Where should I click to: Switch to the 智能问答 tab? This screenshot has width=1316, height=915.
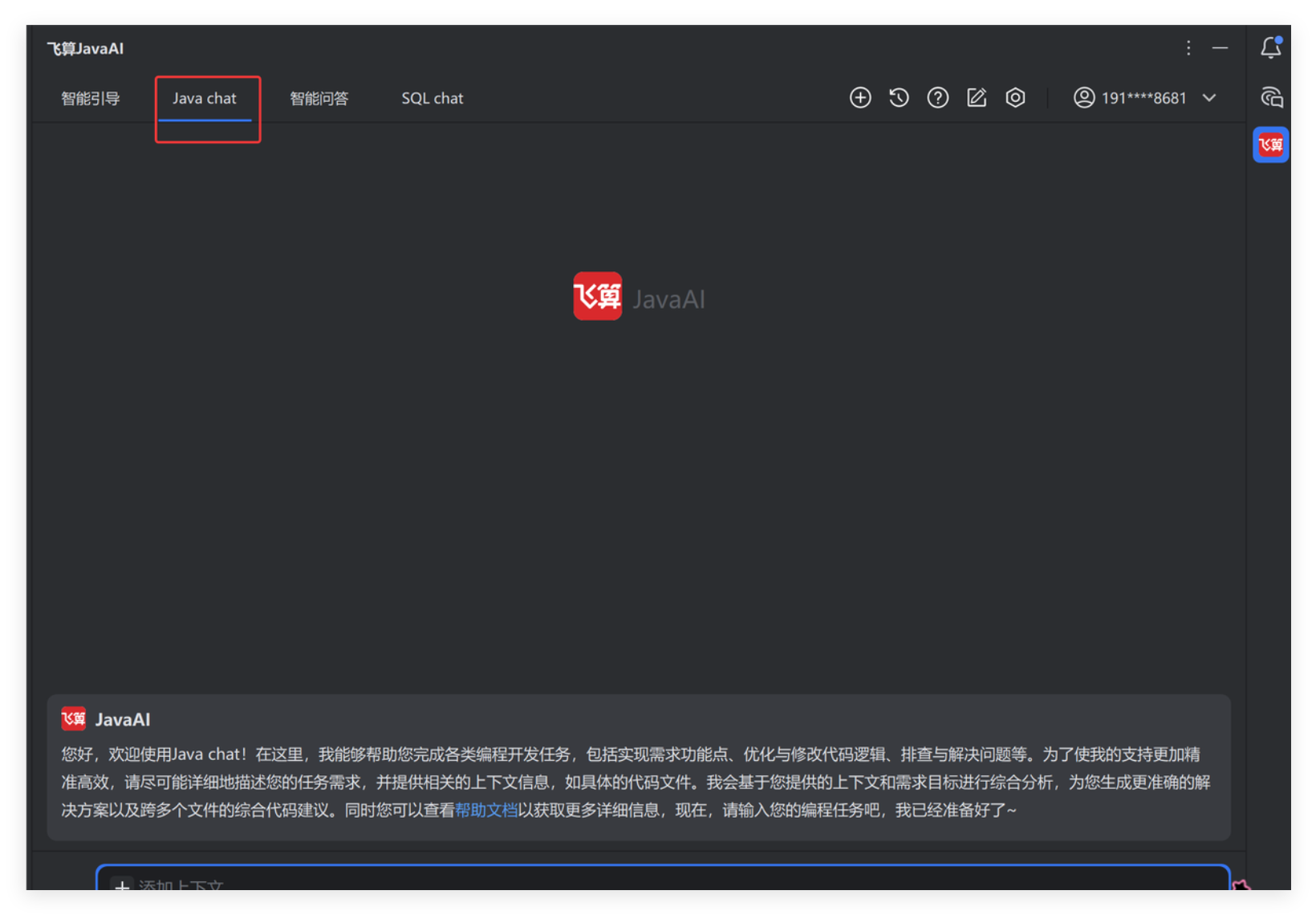(319, 99)
